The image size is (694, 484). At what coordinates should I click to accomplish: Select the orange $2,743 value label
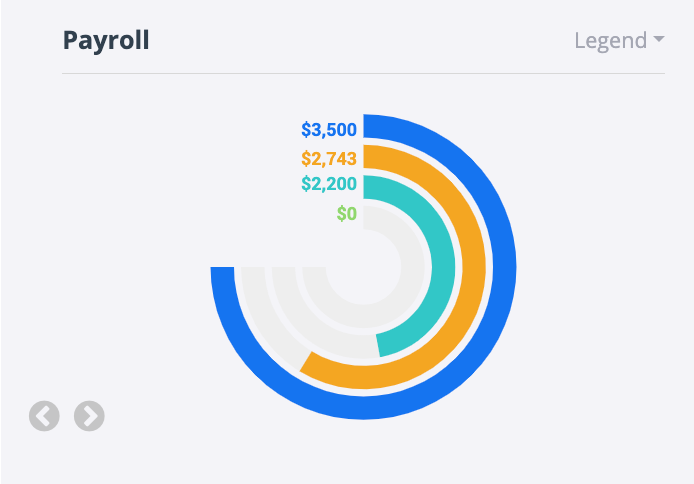(x=328, y=158)
